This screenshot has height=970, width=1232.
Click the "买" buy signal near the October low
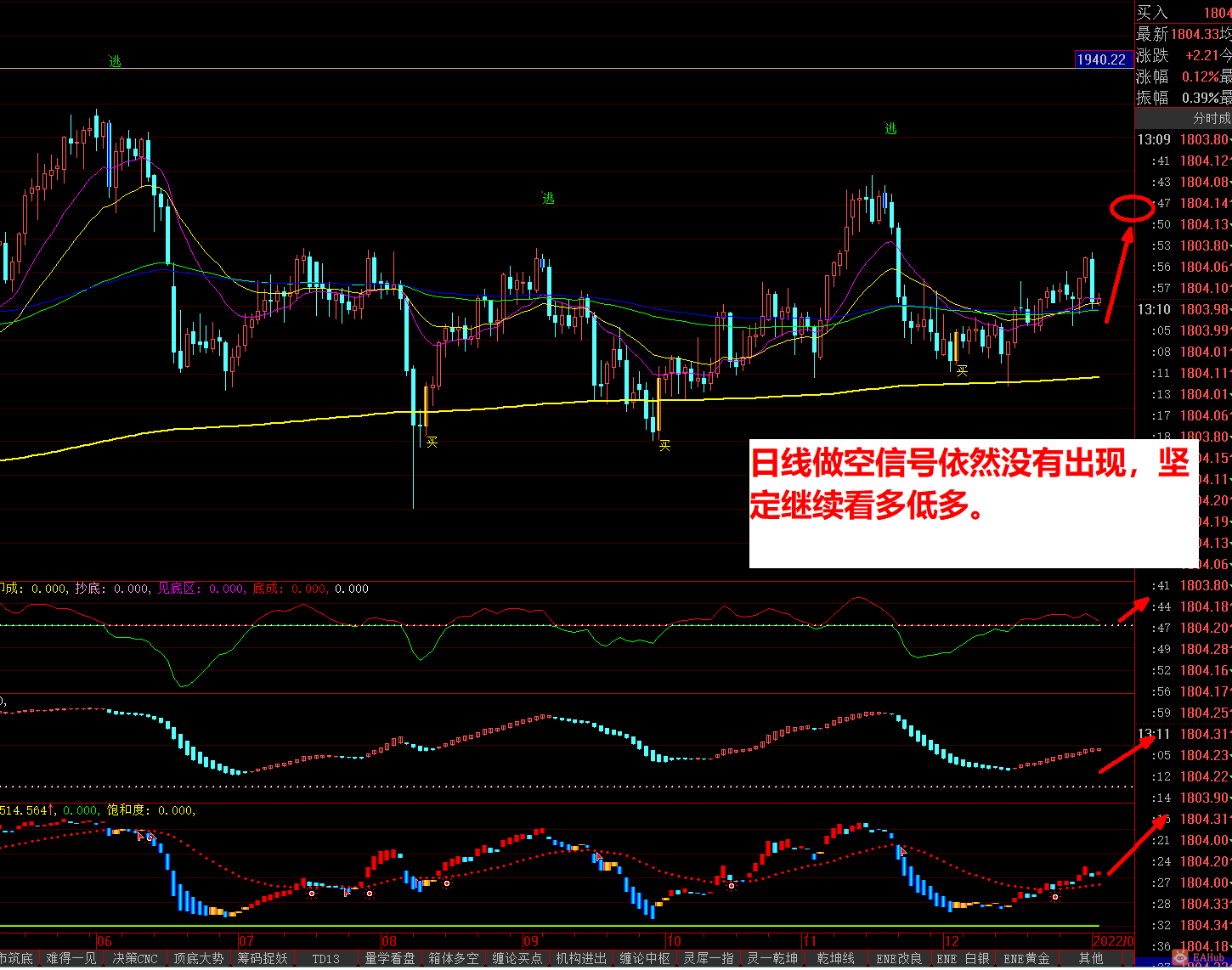pos(664,444)
